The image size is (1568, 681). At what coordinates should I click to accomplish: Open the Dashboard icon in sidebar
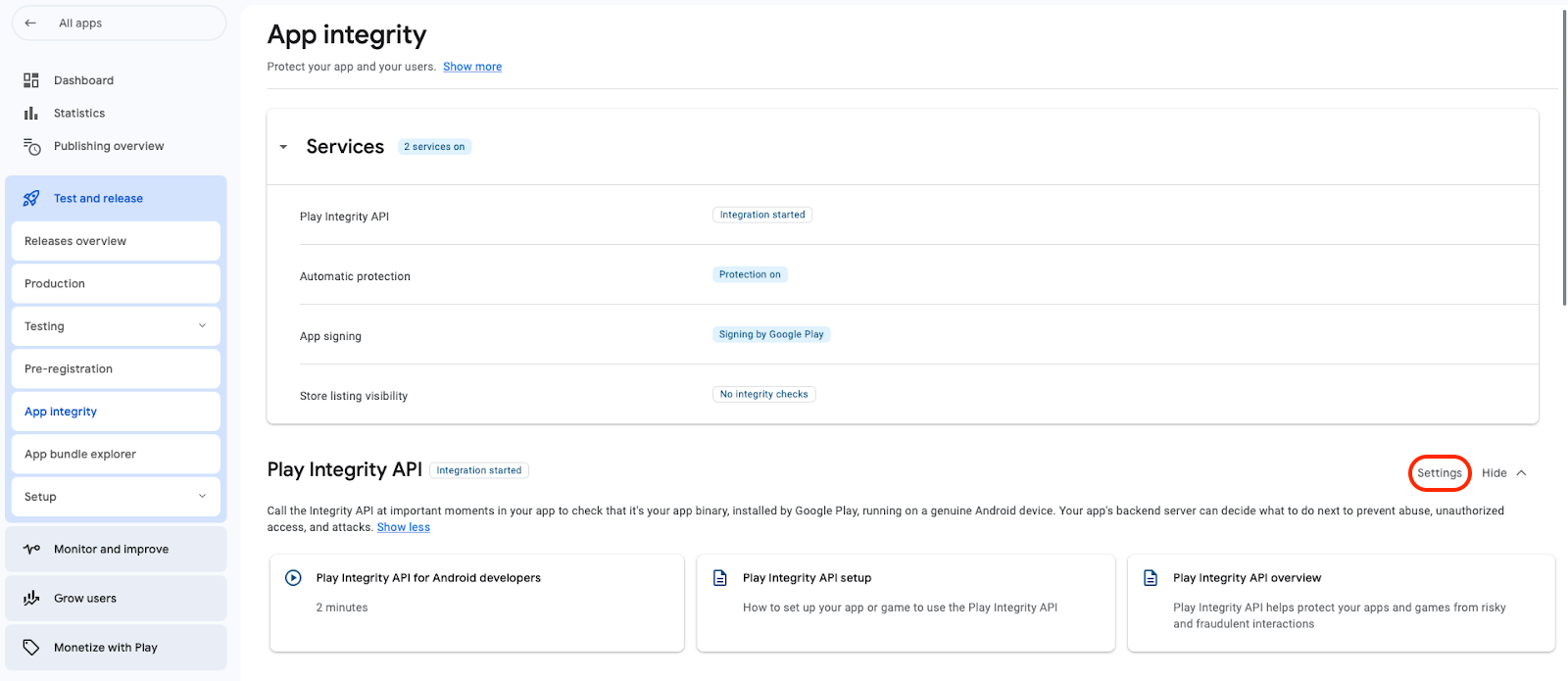coord(31,80)
